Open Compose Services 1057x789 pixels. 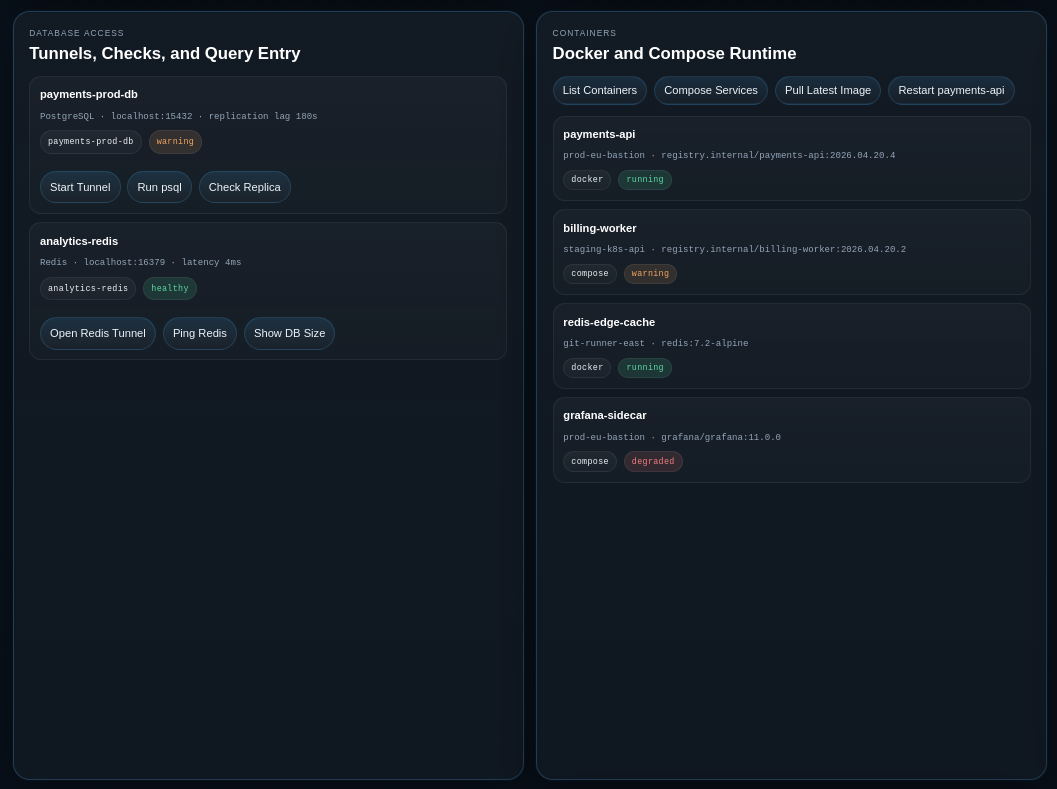pyautogui.click(x=710, y=90)
